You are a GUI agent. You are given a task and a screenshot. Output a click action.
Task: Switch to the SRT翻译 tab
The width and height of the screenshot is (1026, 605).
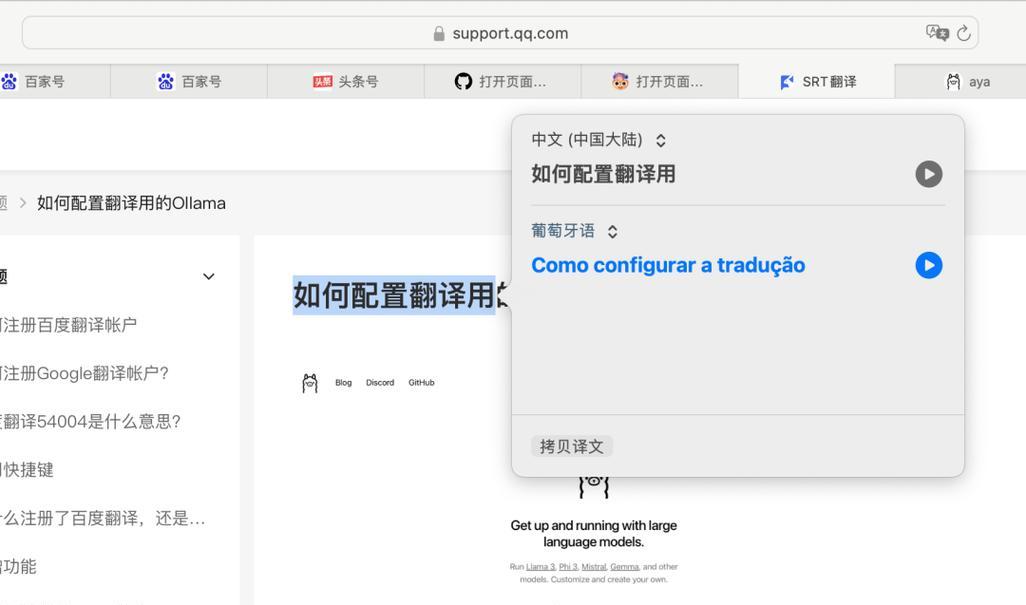click(817, 82)
